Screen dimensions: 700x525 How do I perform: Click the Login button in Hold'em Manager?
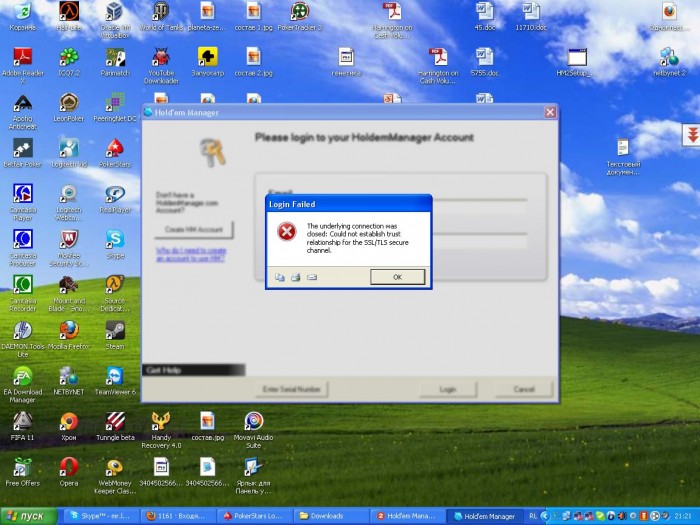coord(448,389)
